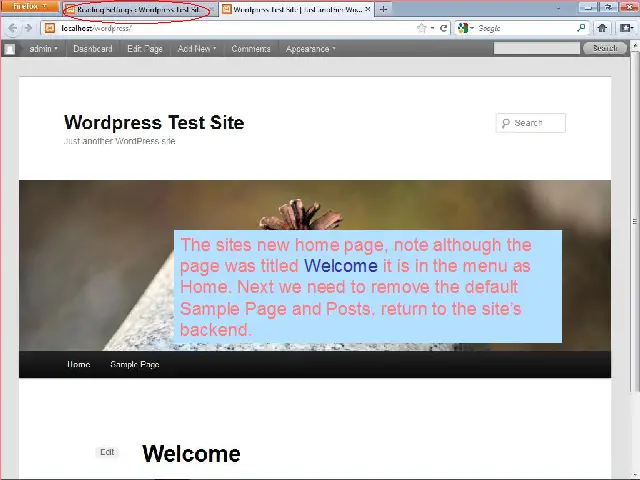Click the tagline 'Just another WordPress site'
Screen dimensions: 640x480
coord(120,141)
